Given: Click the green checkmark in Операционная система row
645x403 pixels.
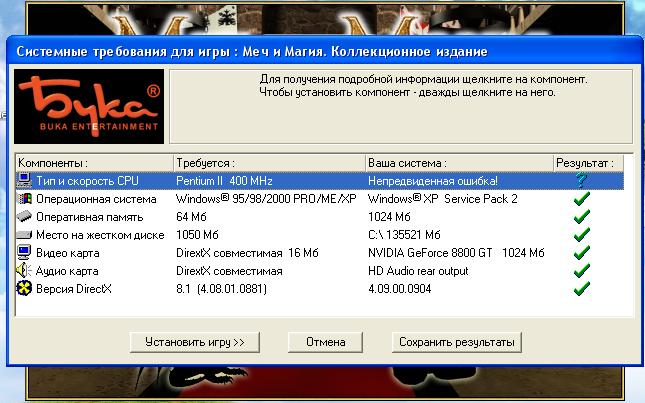Looking at the screenshot, I should pos(582,199).
